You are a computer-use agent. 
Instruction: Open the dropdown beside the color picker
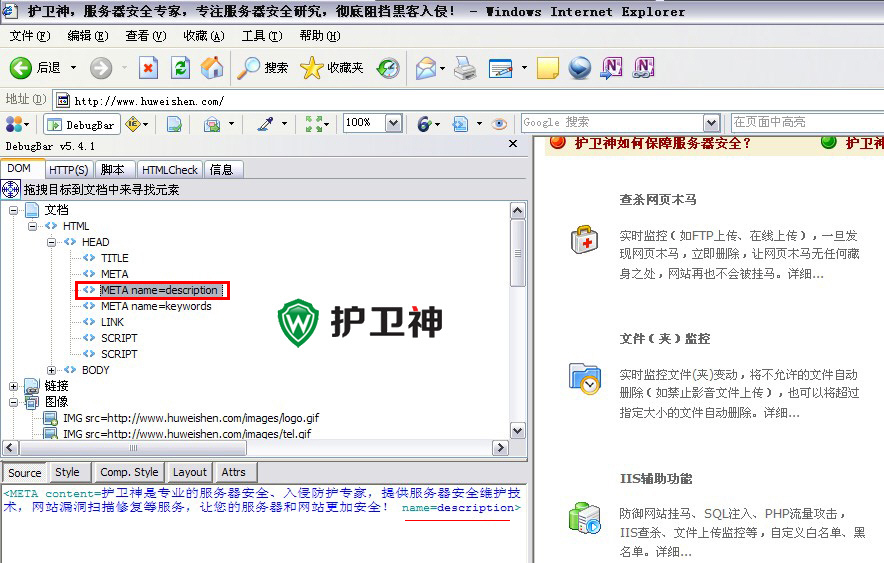coord(284,124)
